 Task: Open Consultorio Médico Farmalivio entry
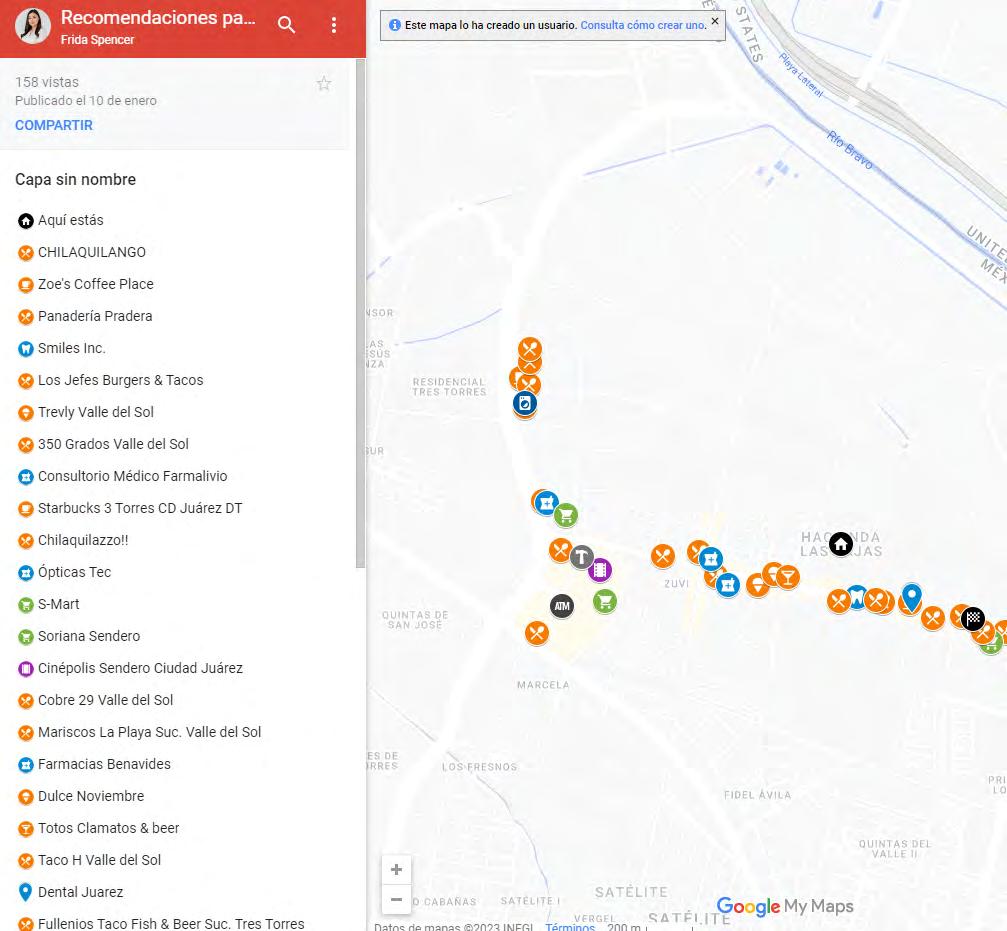coord(132,476)
